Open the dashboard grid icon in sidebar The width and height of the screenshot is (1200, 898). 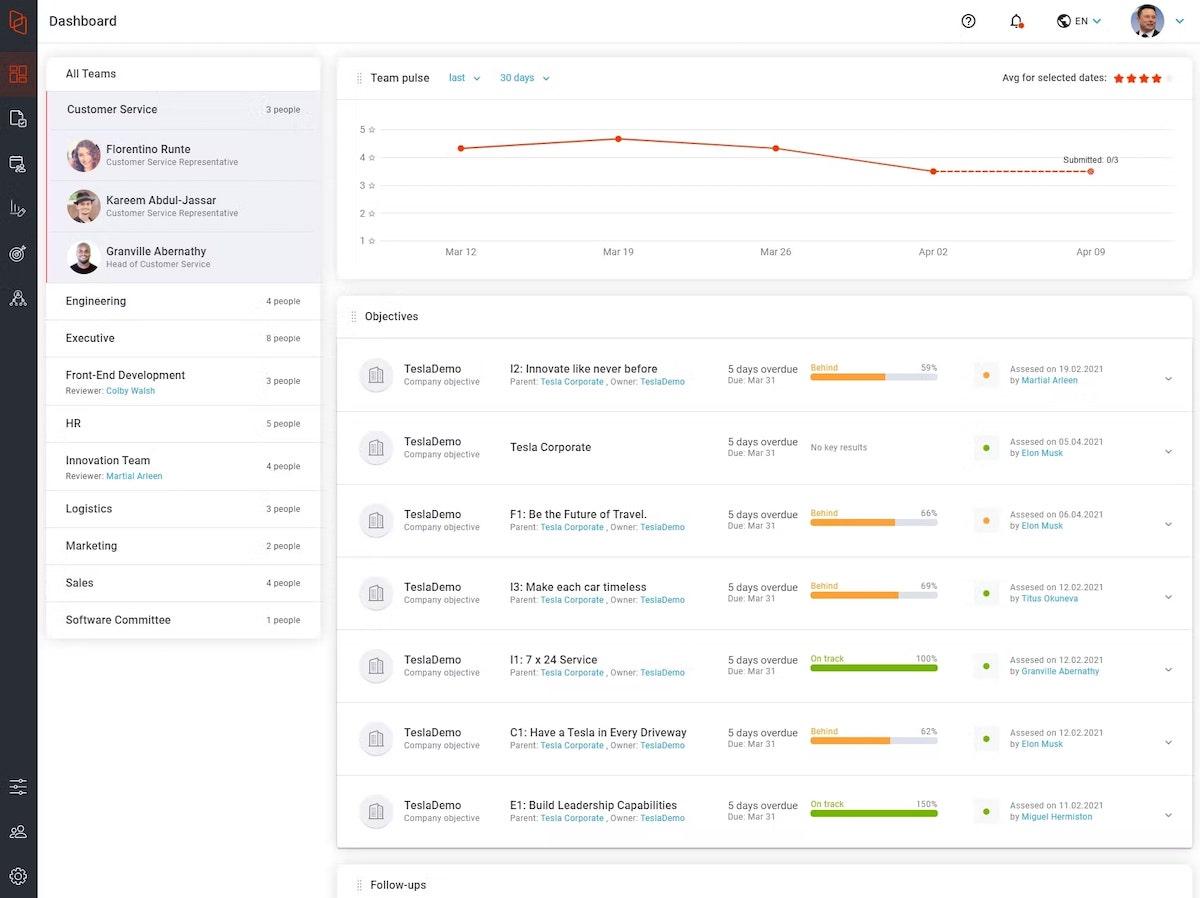pyautogui.click(x=18, y=74)
